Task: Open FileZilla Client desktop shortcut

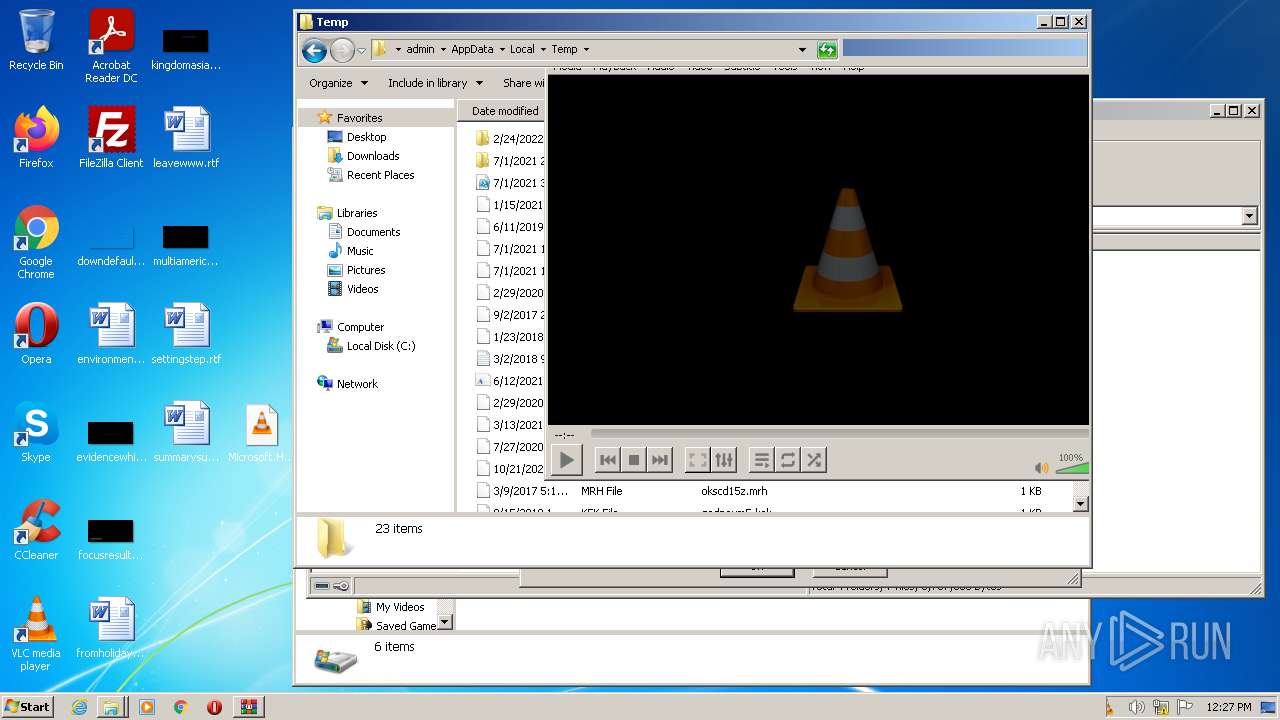Action: [111, 138]
